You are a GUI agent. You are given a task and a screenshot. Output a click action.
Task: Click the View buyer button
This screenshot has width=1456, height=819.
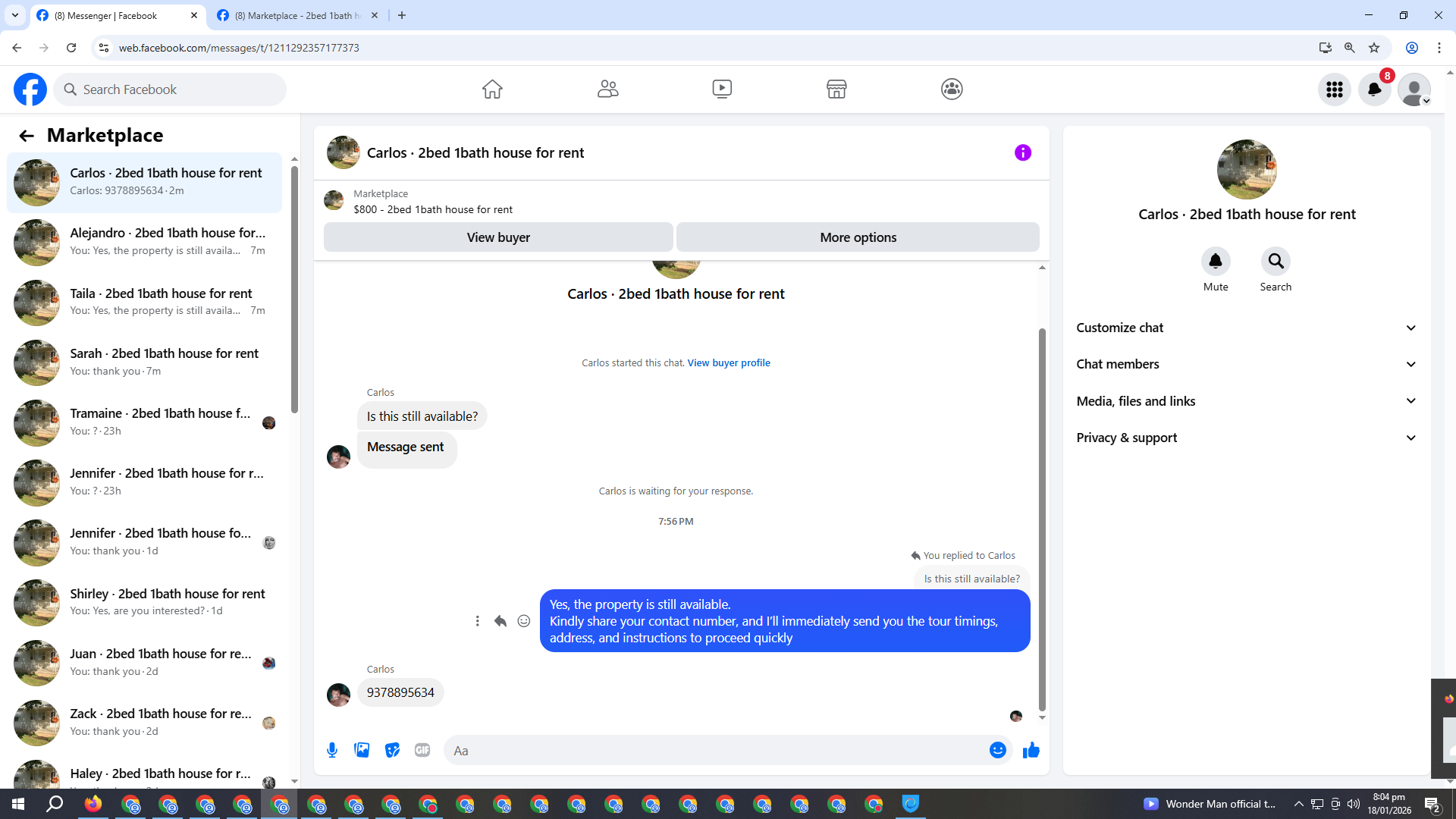pyautogui.click(x=498, y=237)
